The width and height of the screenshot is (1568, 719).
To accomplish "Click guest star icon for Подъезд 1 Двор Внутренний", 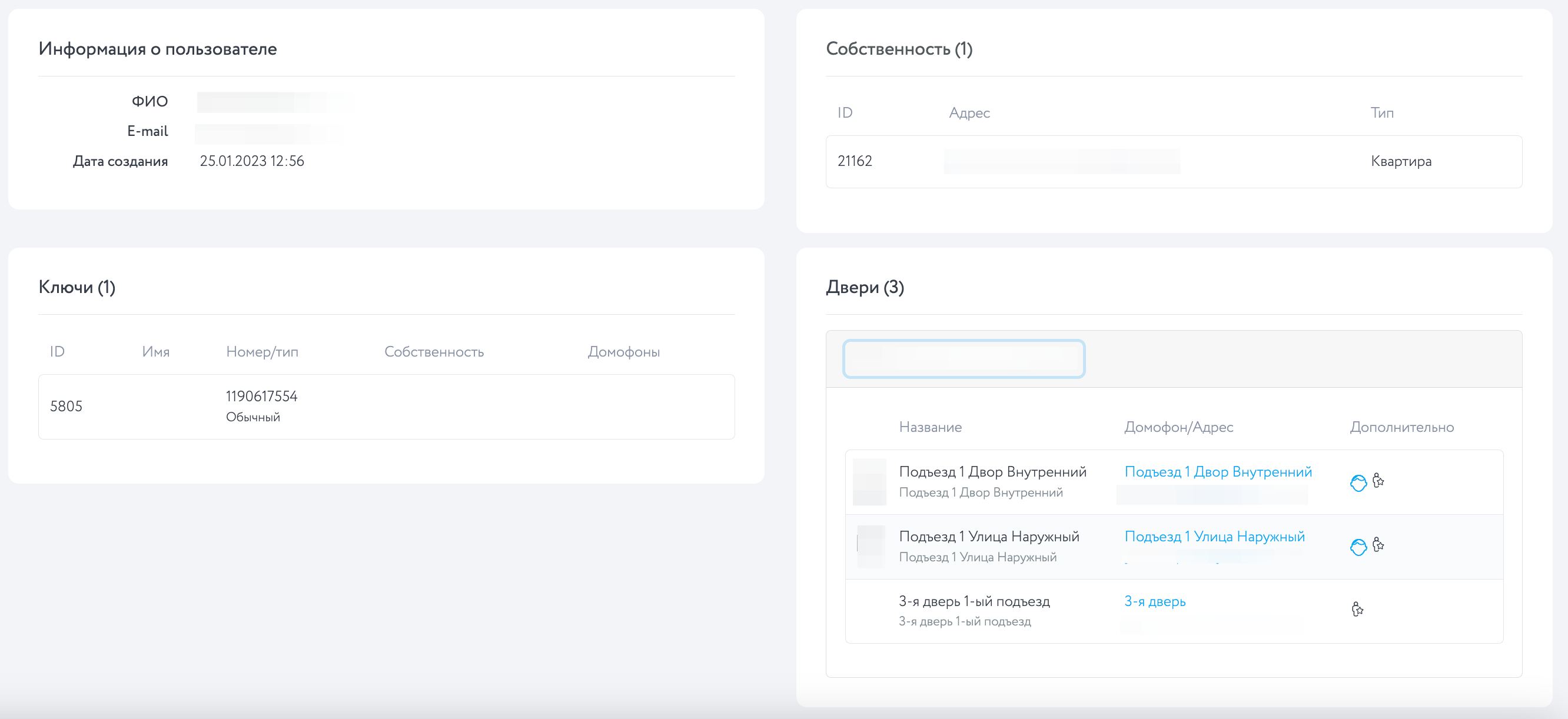I will coord(1378,481).
